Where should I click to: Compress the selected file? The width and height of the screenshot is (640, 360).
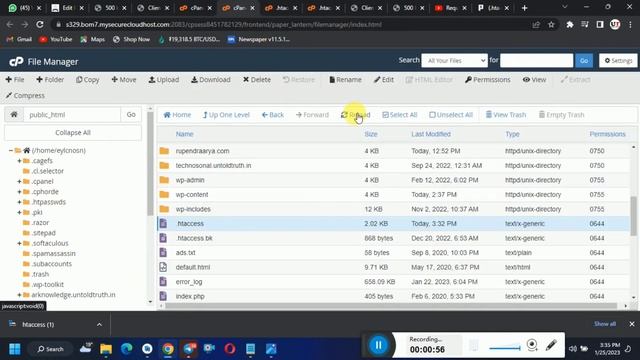pyautogui.click(x=25, y=96)
